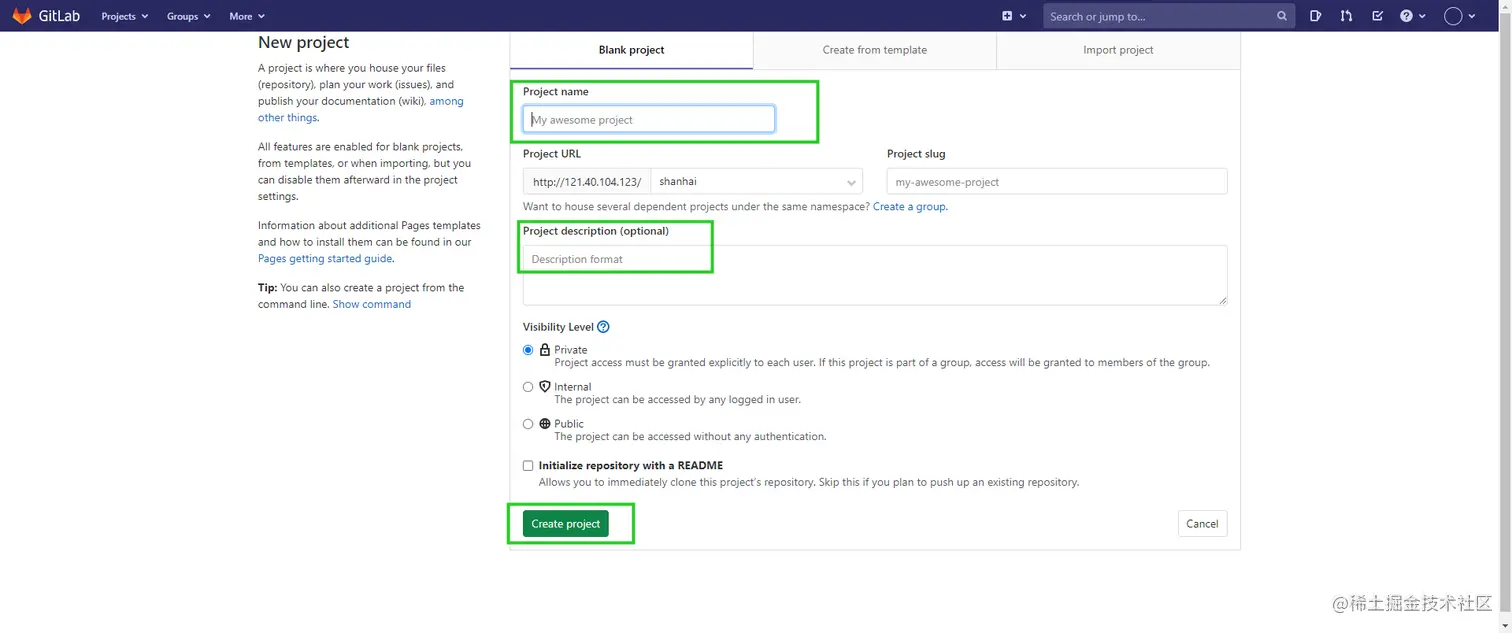Open the Groups dropdown menu
Viewport: 1512px width, 633px height.
[189, 16]
